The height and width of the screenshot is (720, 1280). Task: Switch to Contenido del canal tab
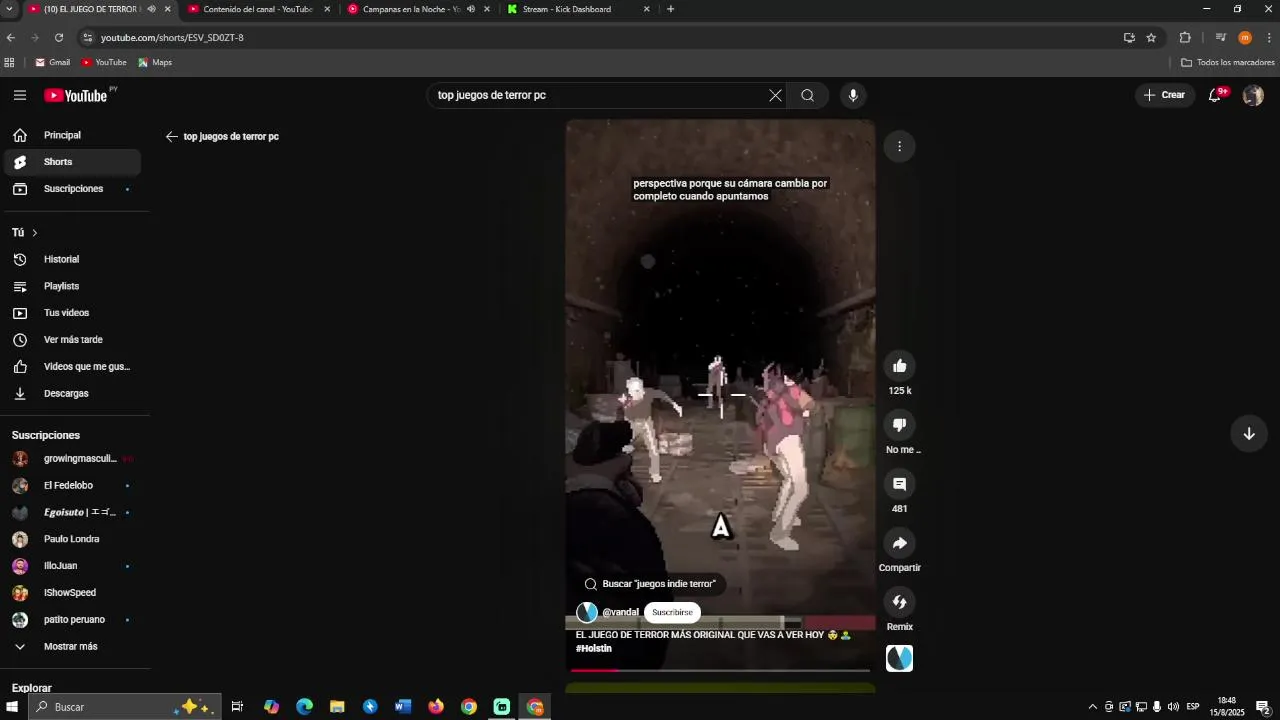pos(258,9)
